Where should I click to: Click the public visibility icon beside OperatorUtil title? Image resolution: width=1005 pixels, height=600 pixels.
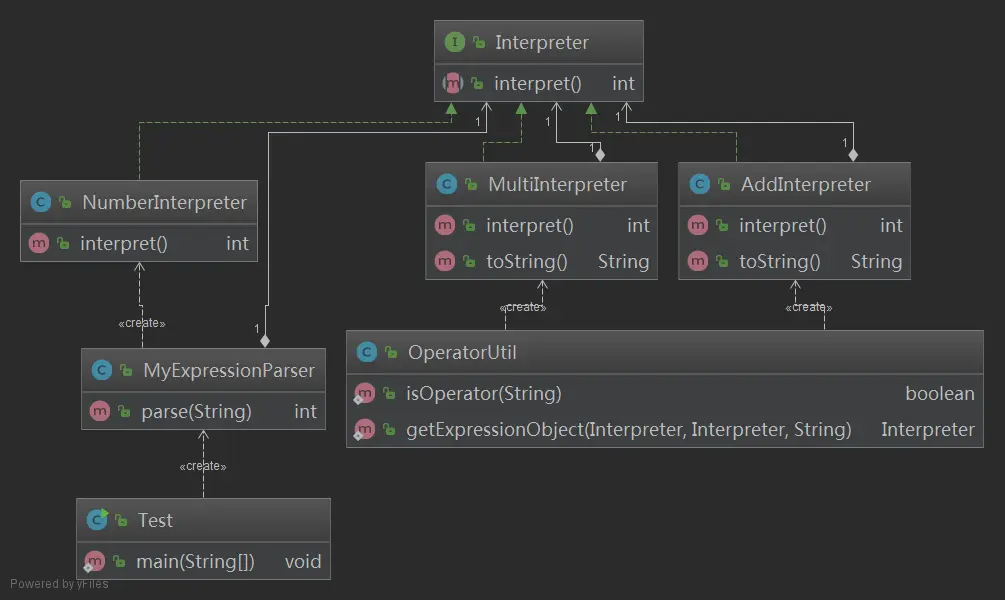[x=391, y=353]
